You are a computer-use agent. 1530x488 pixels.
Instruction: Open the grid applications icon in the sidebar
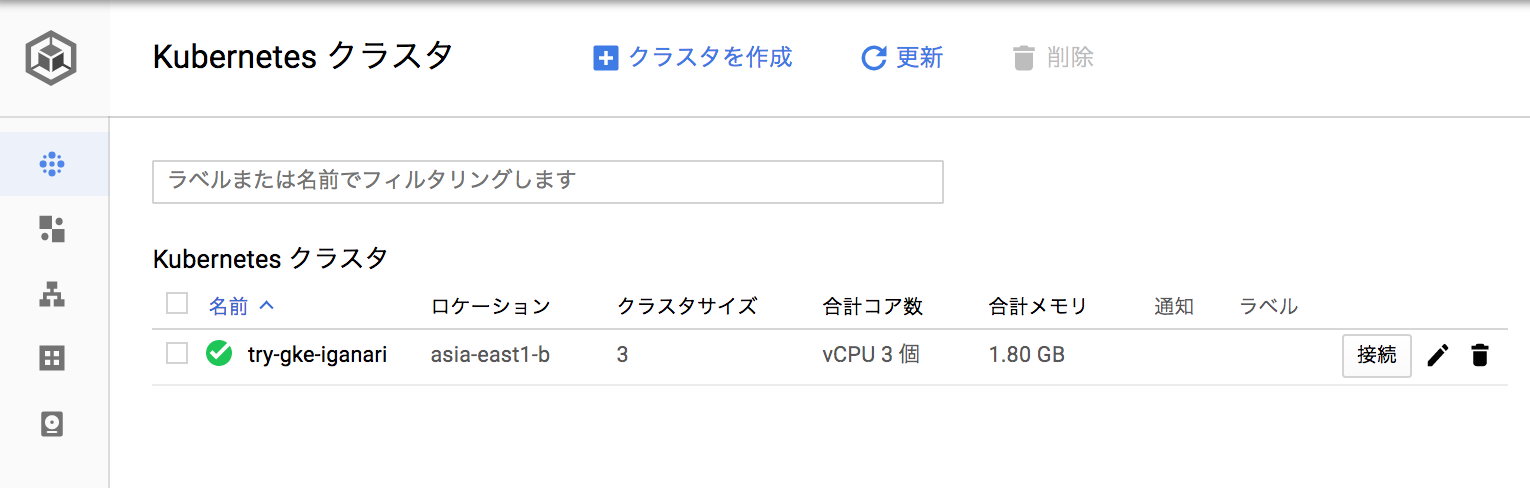[52, 359]
